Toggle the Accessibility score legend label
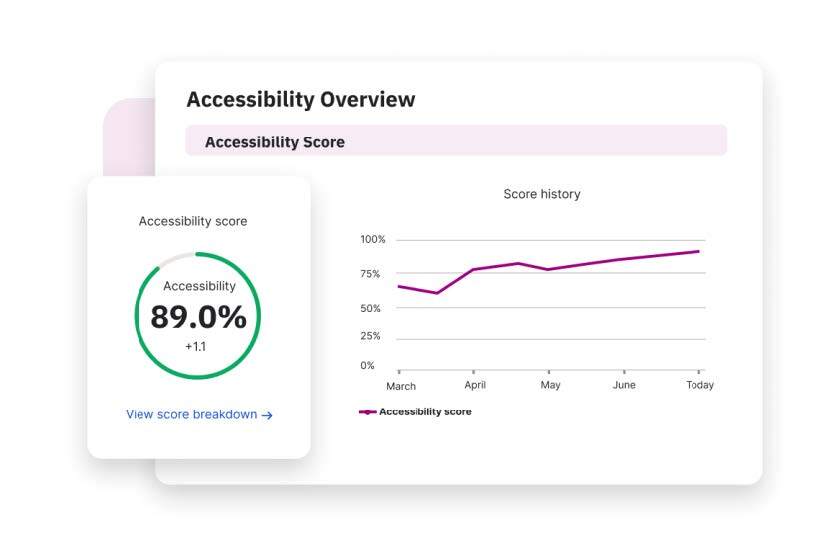This screenshot has height=546, width=832. pyautogui.click(x=425, y=411)
